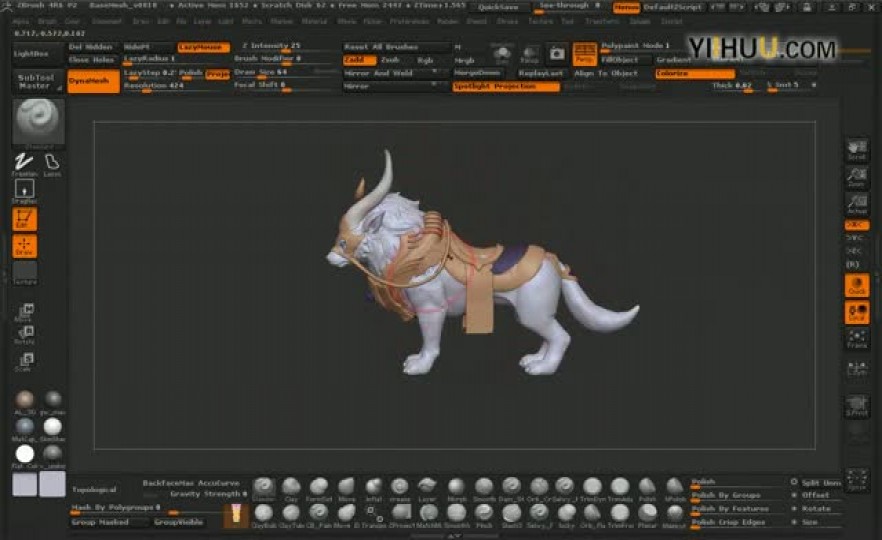
Task: Toggle the orange Draw mode icon
Action: pyautogui.click(x=24, y=246)
